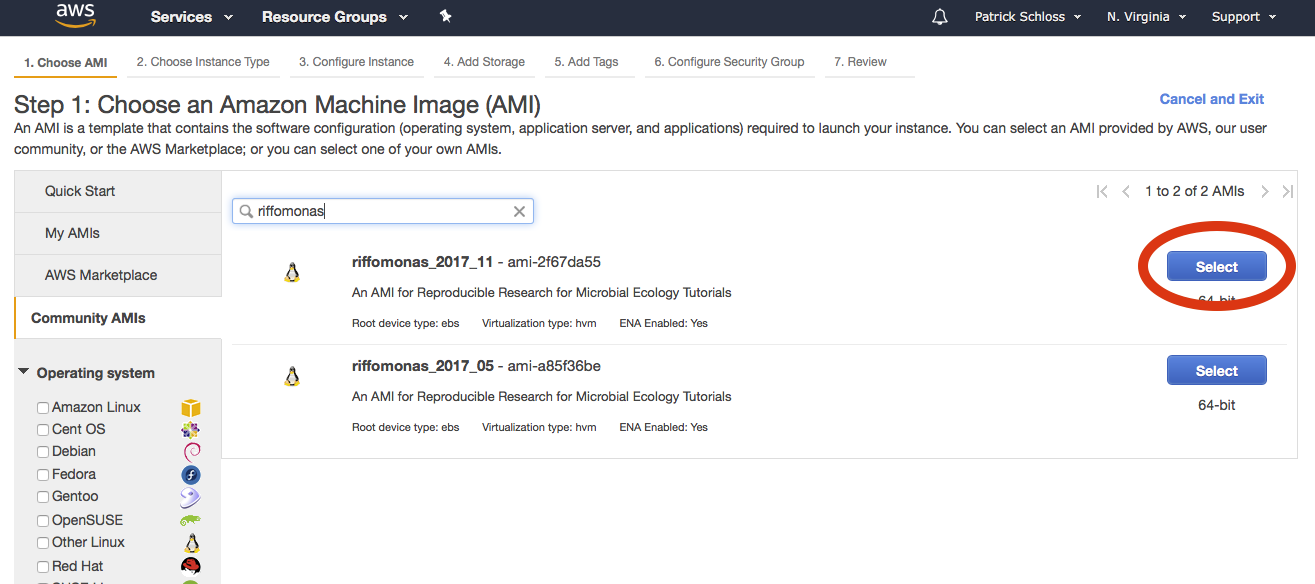
Task: Select the riffomonas_2017_11 AMI
Action: pyautogui.click(x=1216, y=267)
